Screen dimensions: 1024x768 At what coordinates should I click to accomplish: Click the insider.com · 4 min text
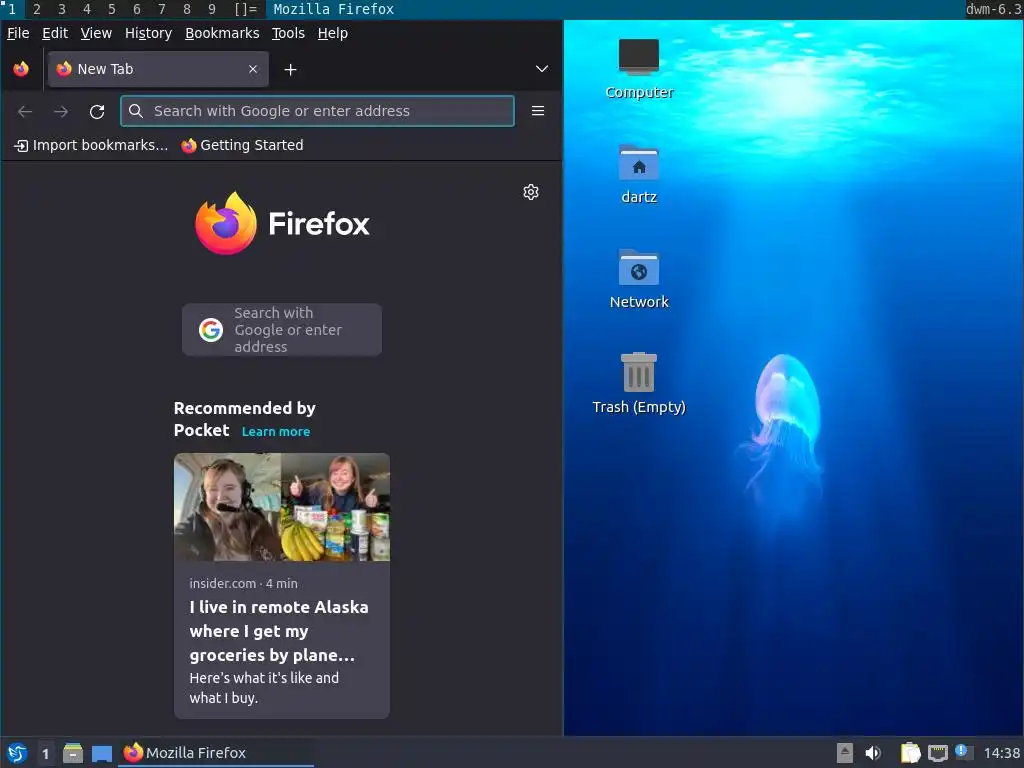pos(243,584)
